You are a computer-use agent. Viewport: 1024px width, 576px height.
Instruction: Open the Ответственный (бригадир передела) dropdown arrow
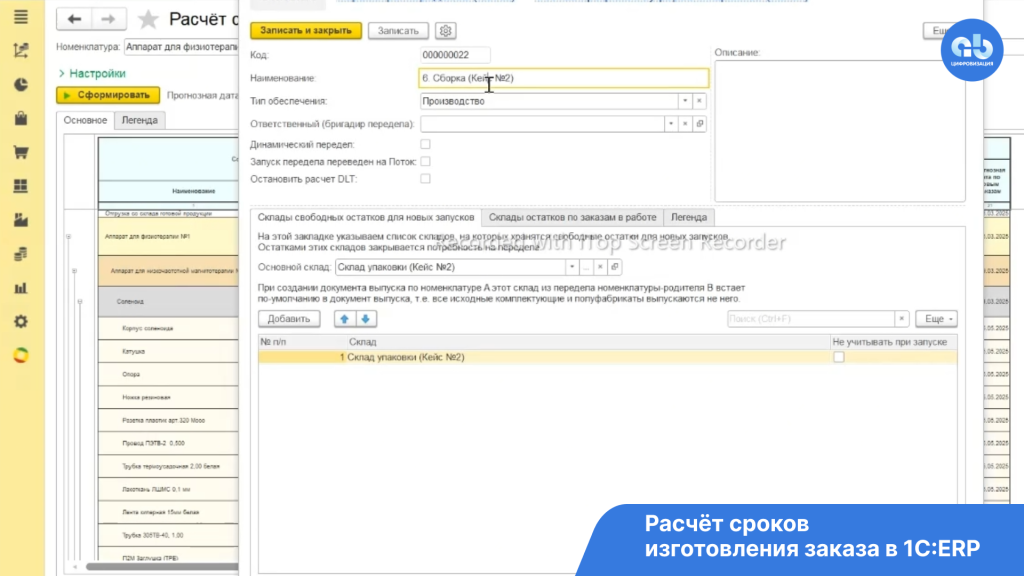(x=671, y=124)
